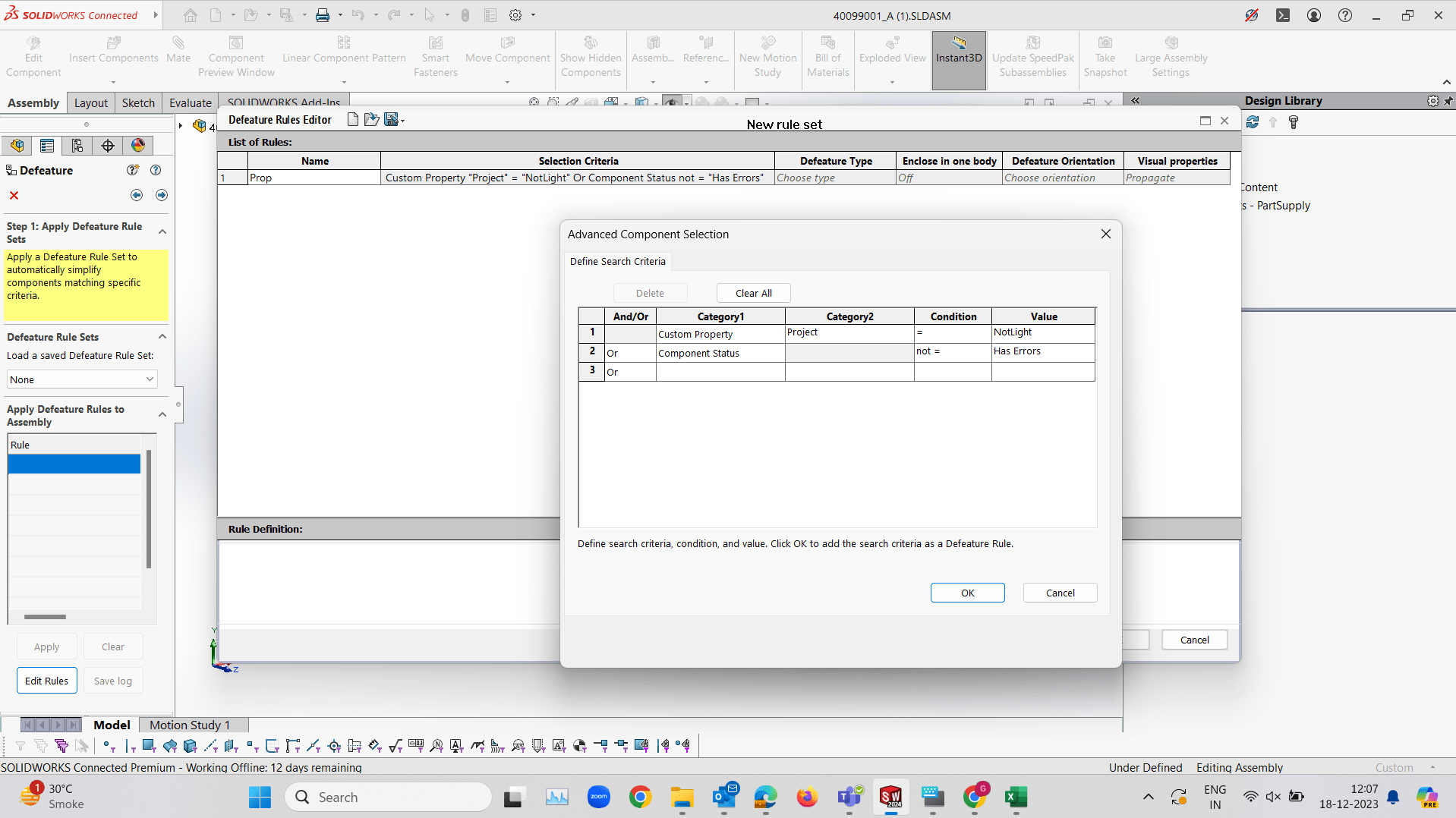Click the red X to cancel Defeature
This screenshot has height=818, width=1456.
pyautogui.click(x=14, y=196)
